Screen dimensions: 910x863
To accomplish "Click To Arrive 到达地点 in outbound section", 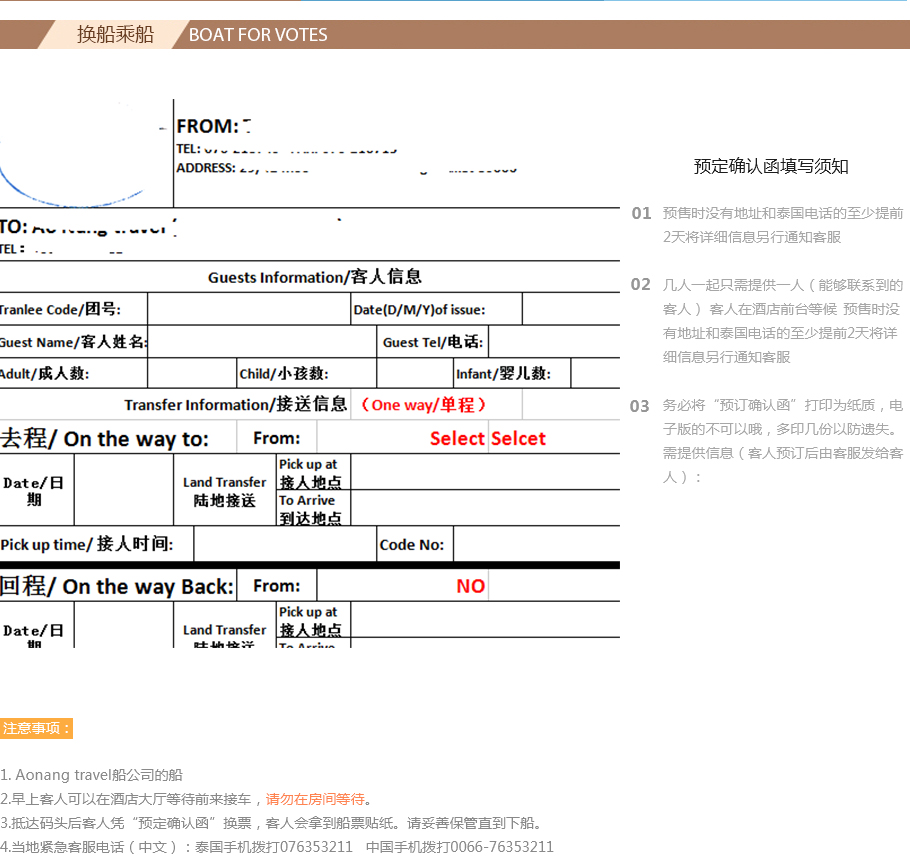I will pyautogui.click(x=310, y=509).
